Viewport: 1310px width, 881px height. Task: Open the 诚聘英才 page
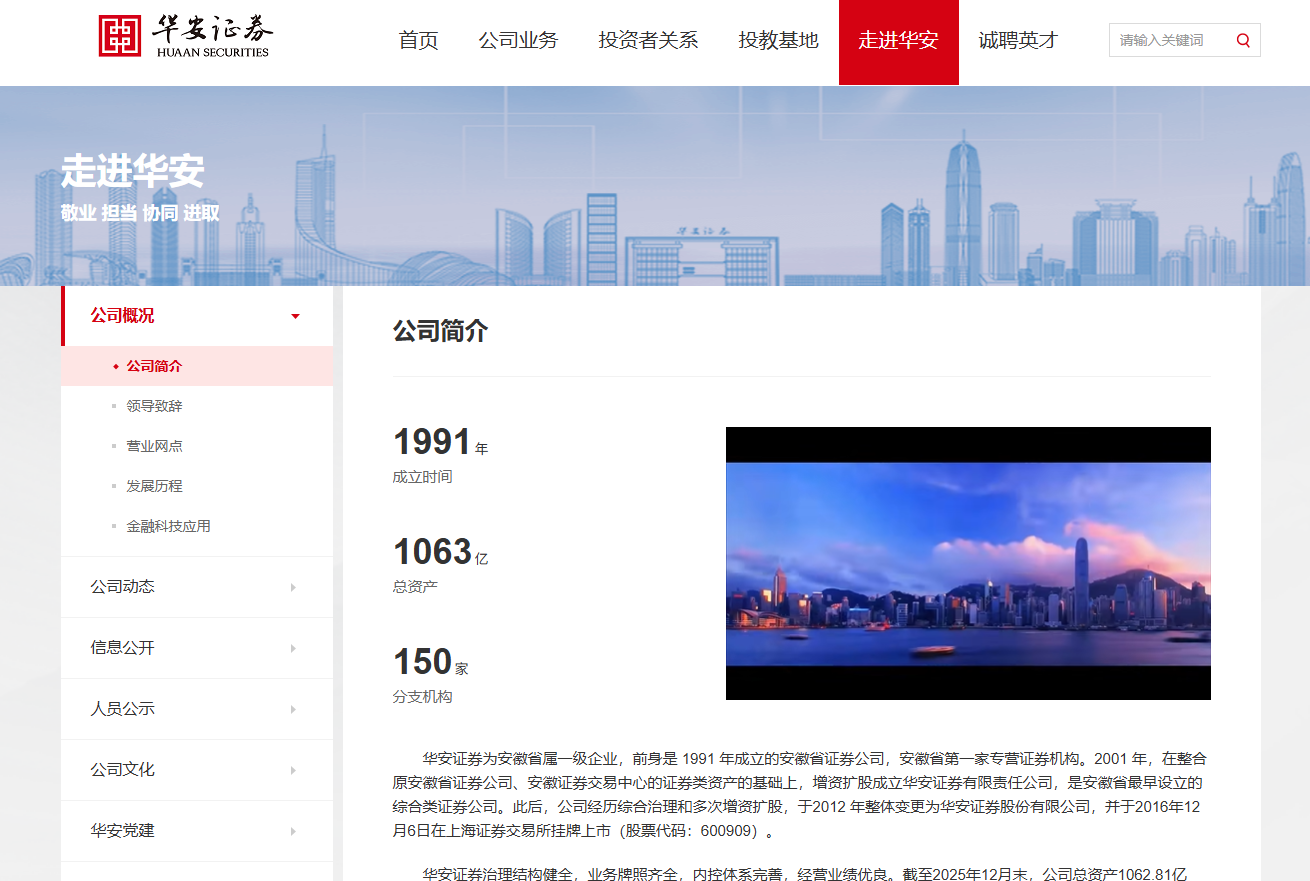click(1017, 41)
